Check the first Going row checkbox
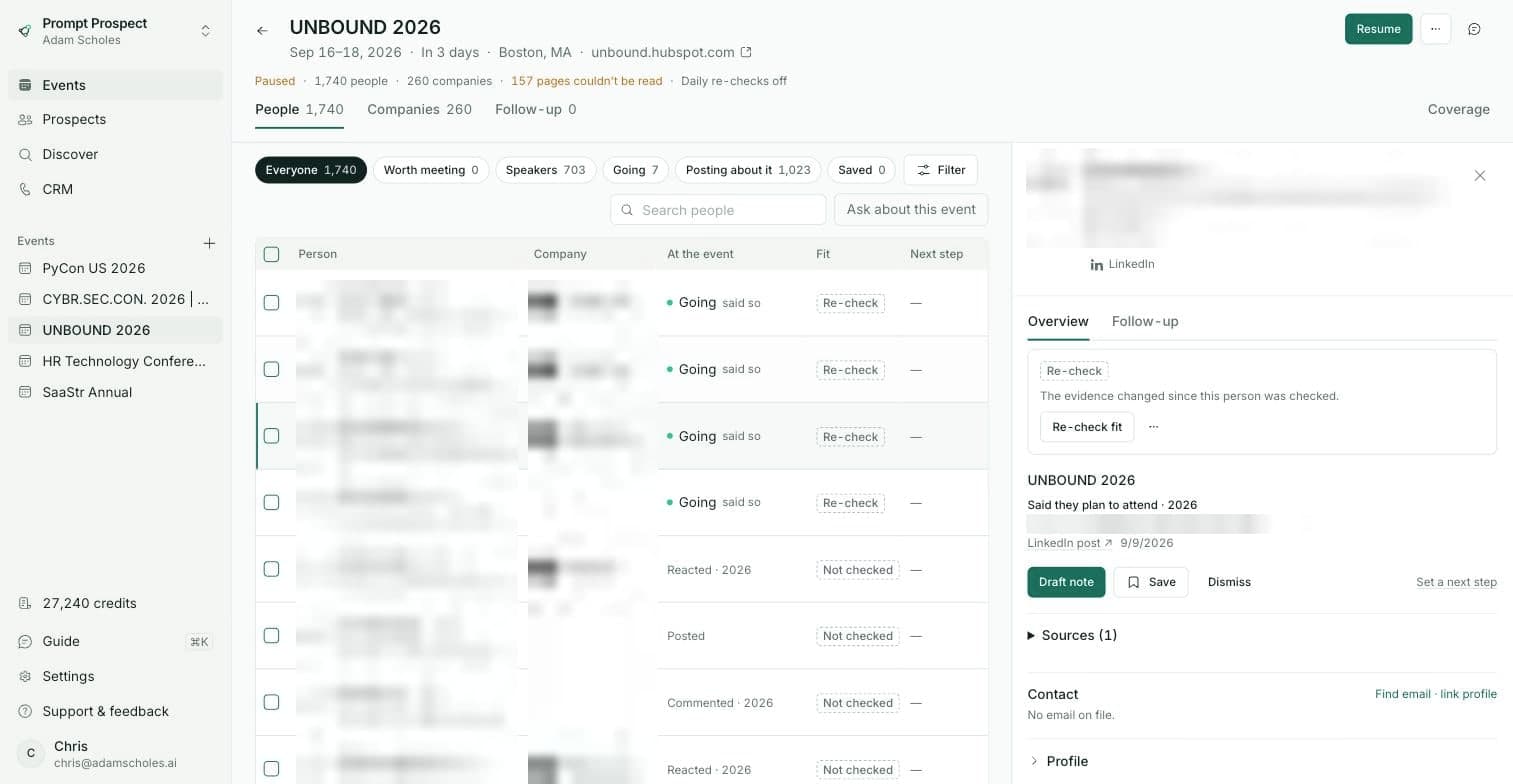This screenshot has width=1513, height=784. point(271,302)
